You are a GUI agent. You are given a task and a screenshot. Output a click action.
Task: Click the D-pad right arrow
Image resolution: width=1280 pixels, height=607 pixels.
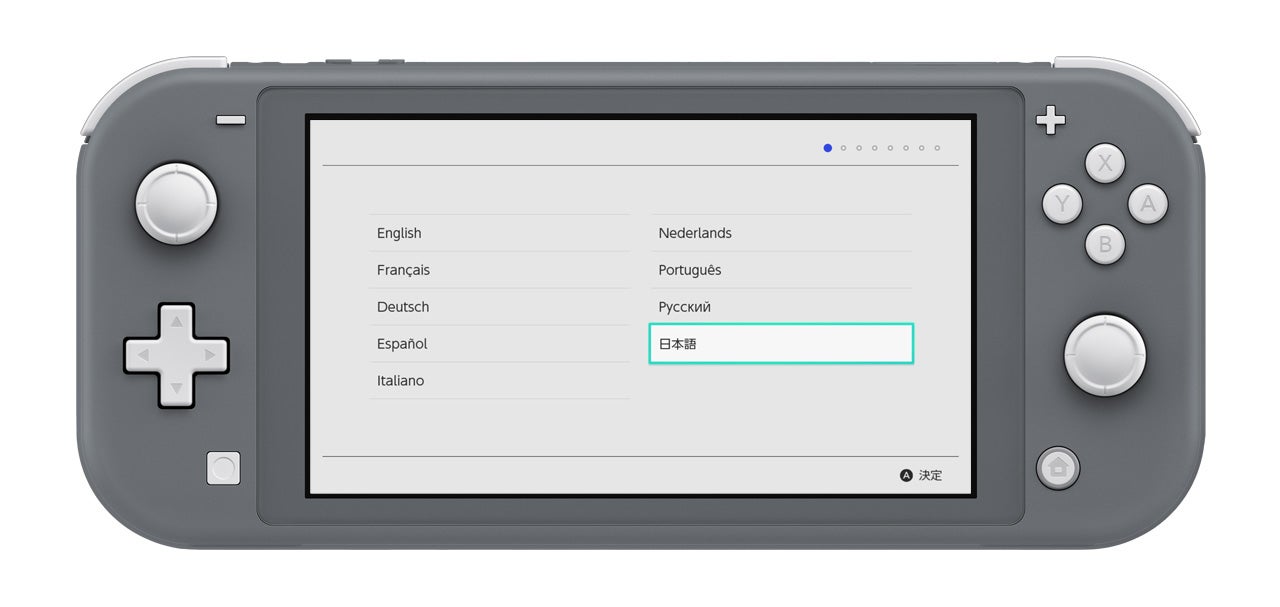209,355
